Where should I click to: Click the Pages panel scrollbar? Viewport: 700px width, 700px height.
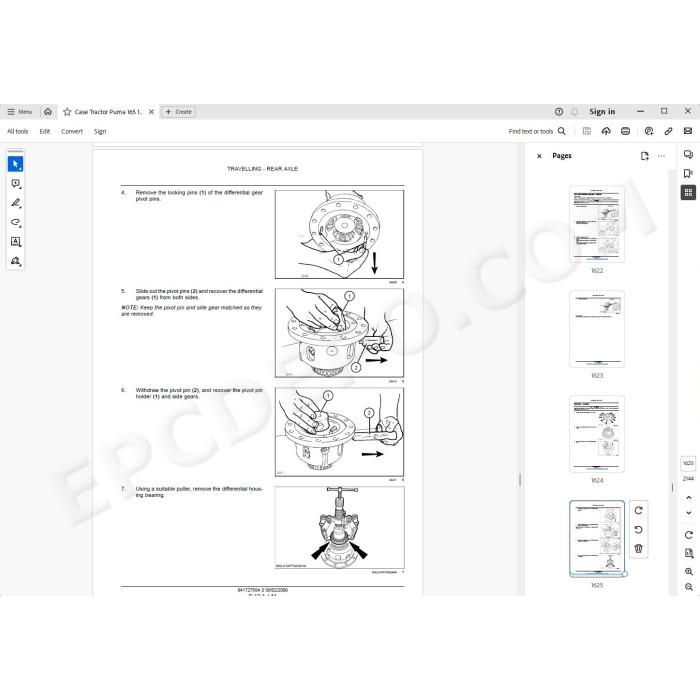click(672, 487)
